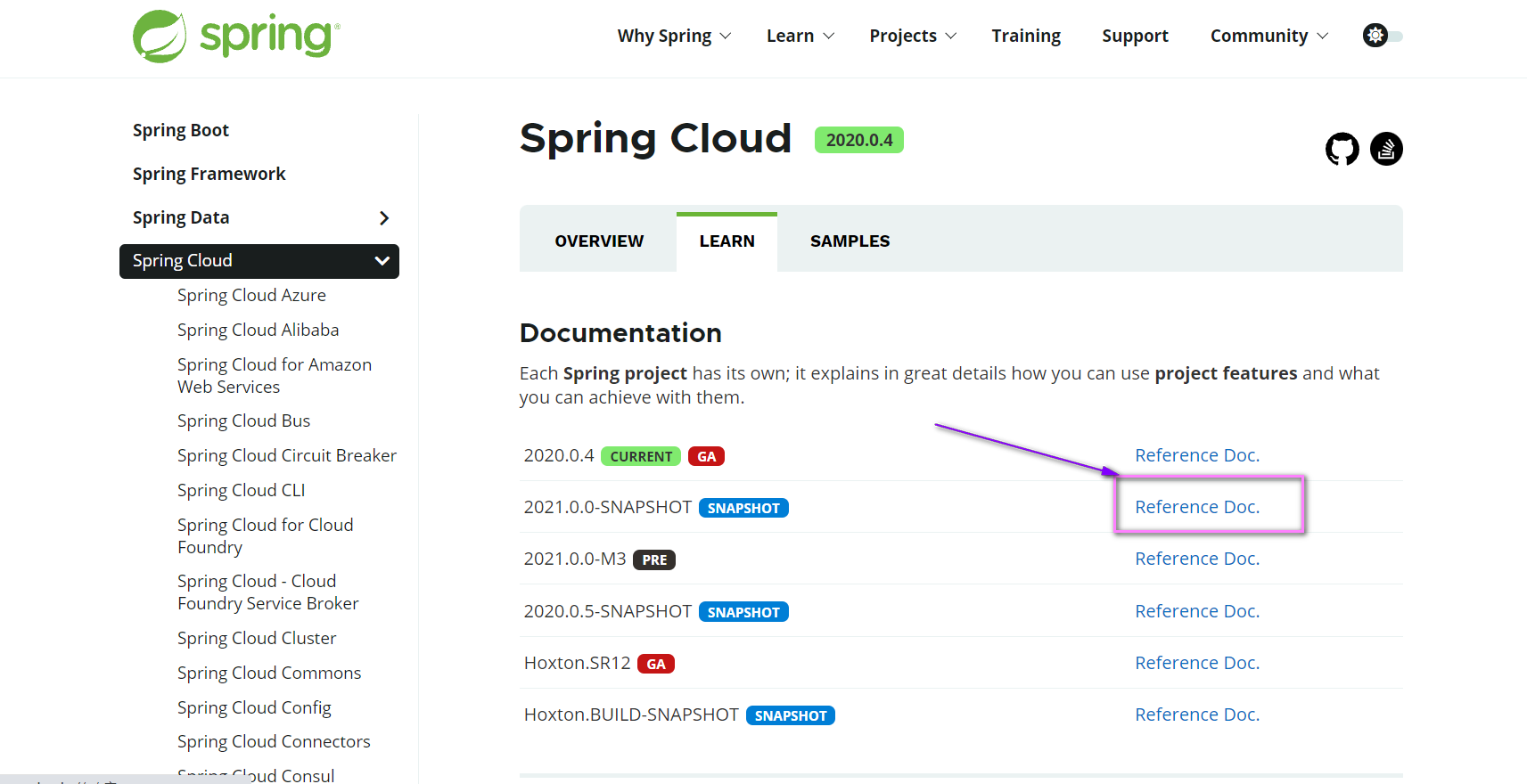Click the Documentation heading

pos(620,333)
